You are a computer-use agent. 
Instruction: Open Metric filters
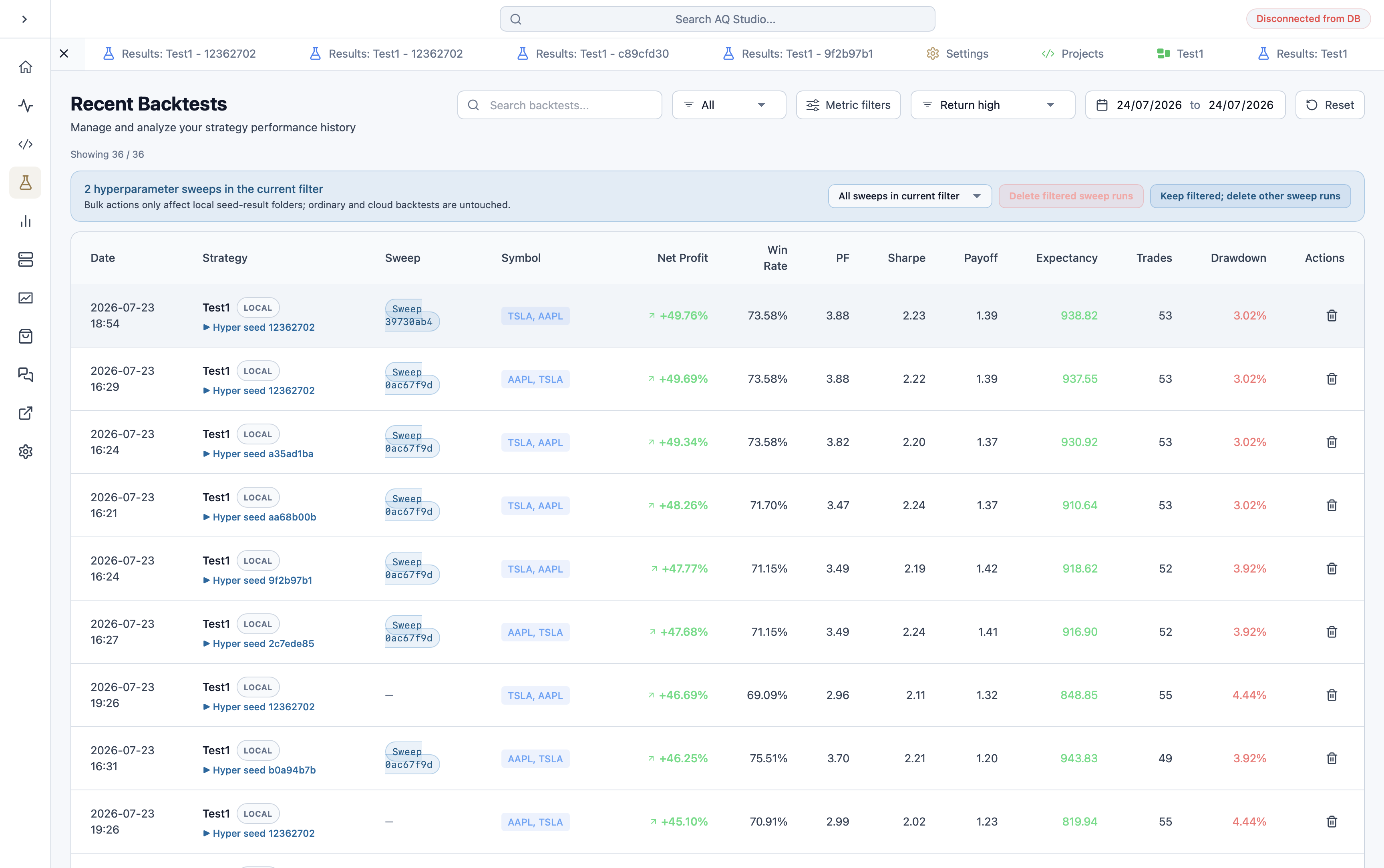[848, 105]
